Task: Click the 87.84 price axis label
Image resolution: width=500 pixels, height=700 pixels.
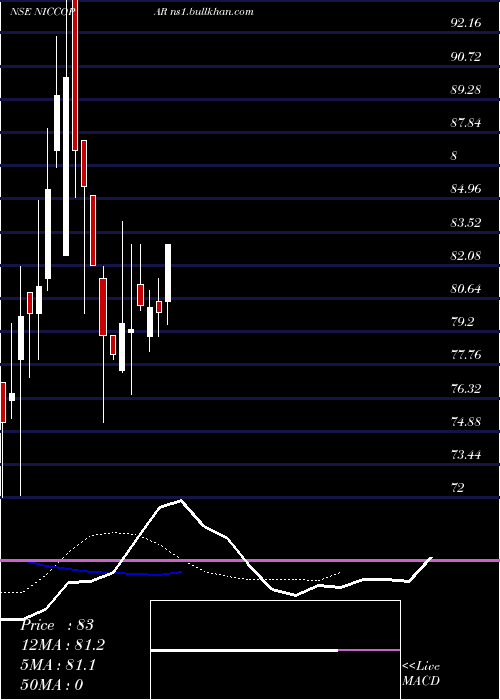Action: 466,123
